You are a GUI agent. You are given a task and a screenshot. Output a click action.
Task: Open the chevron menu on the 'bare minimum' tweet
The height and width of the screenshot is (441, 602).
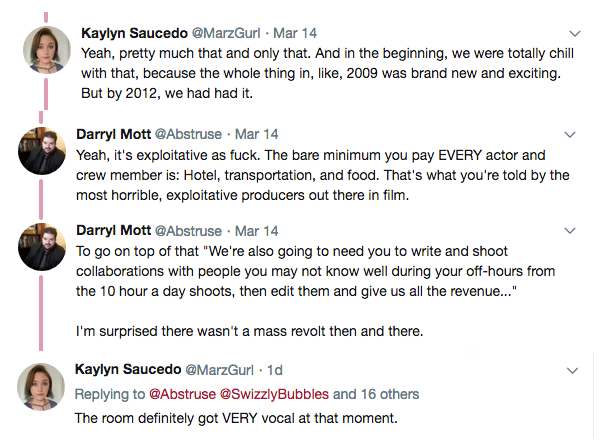click(x=571, y=134)
